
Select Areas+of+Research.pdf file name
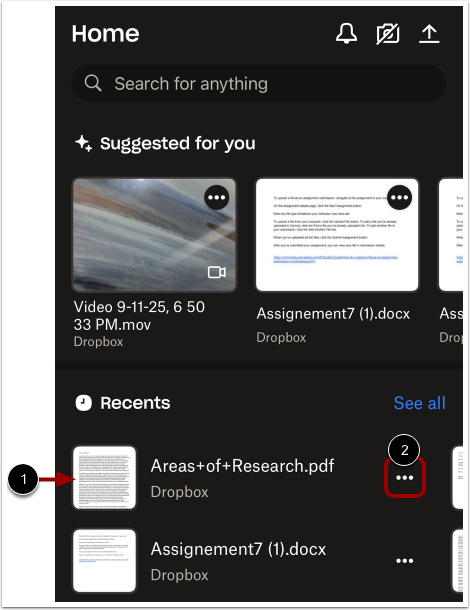(x=242, y=466)
